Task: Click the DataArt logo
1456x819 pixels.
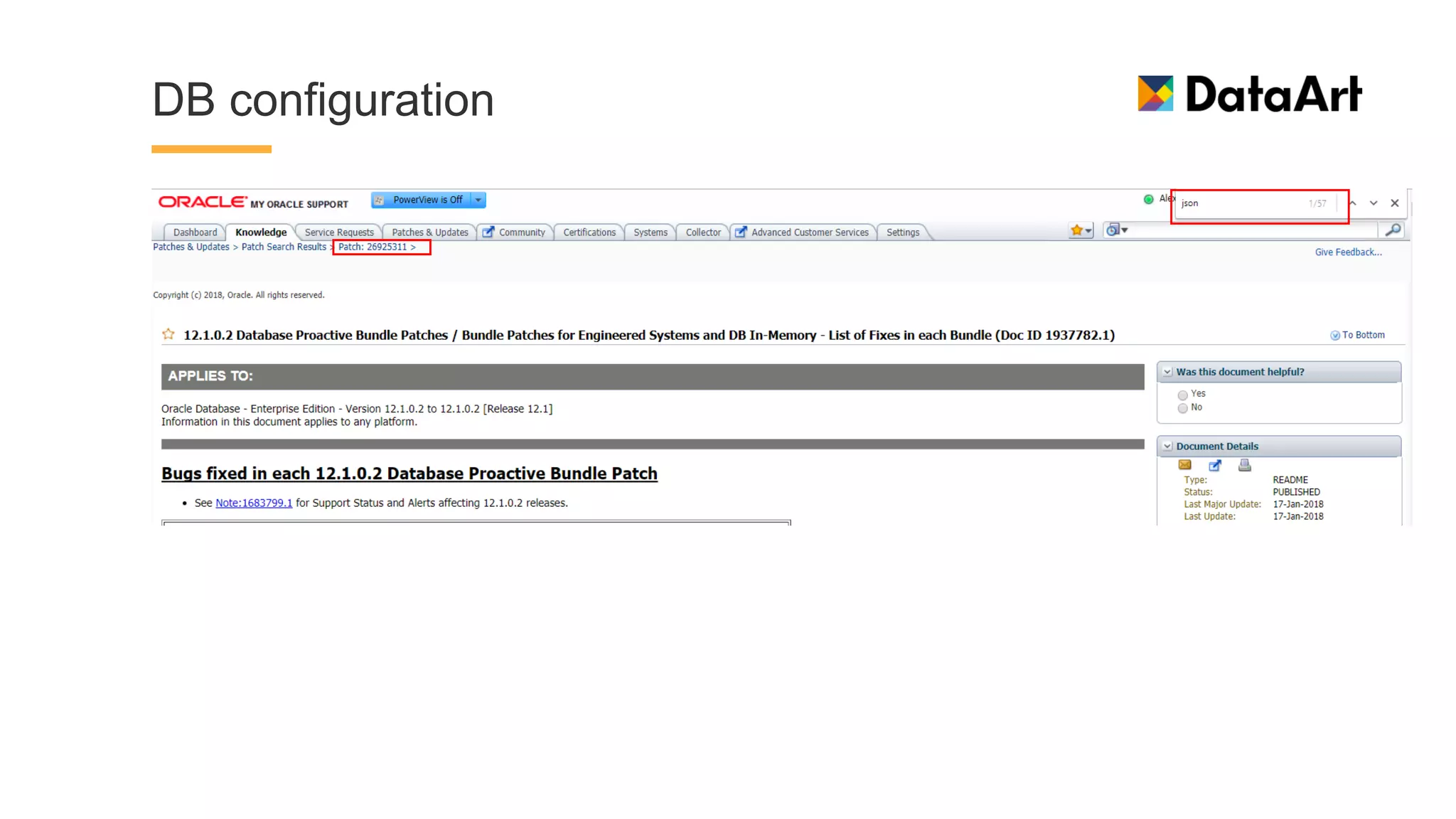Action: 1250,94
